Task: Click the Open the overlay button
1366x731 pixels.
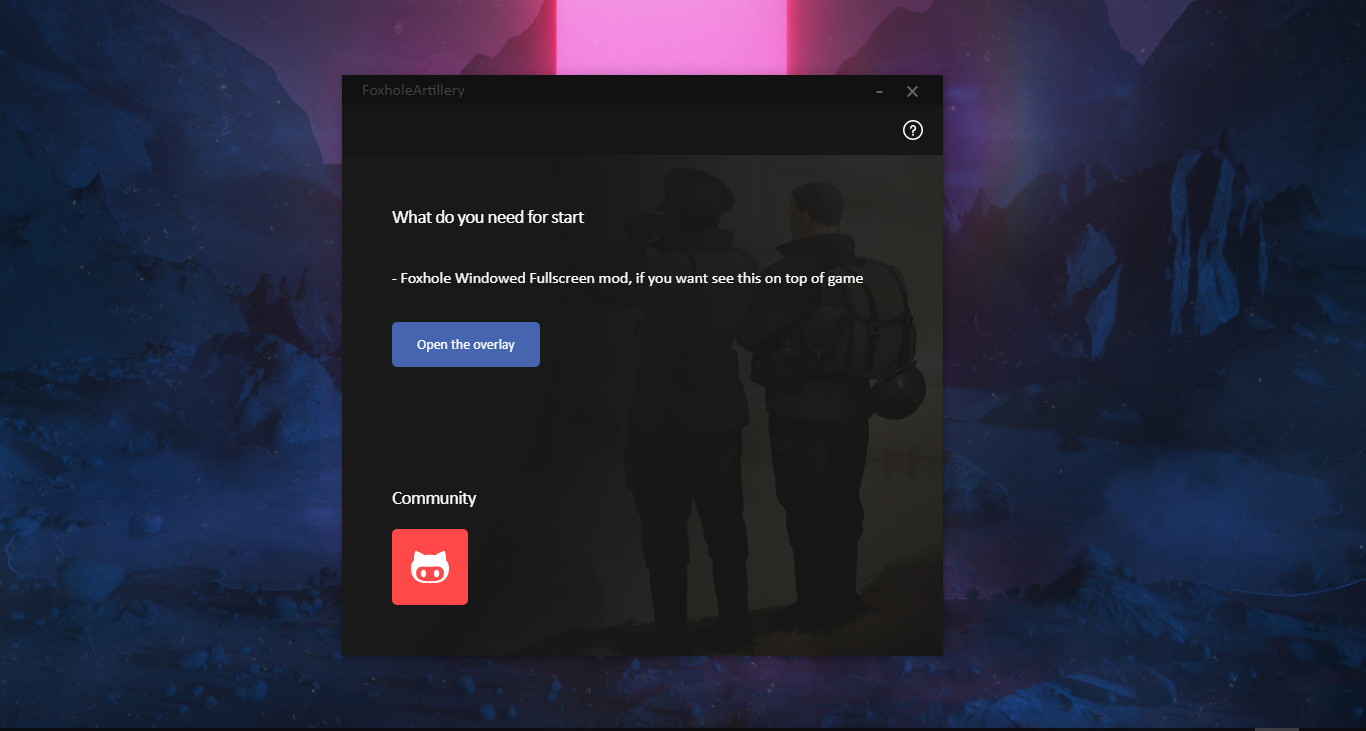Action: 466,344
